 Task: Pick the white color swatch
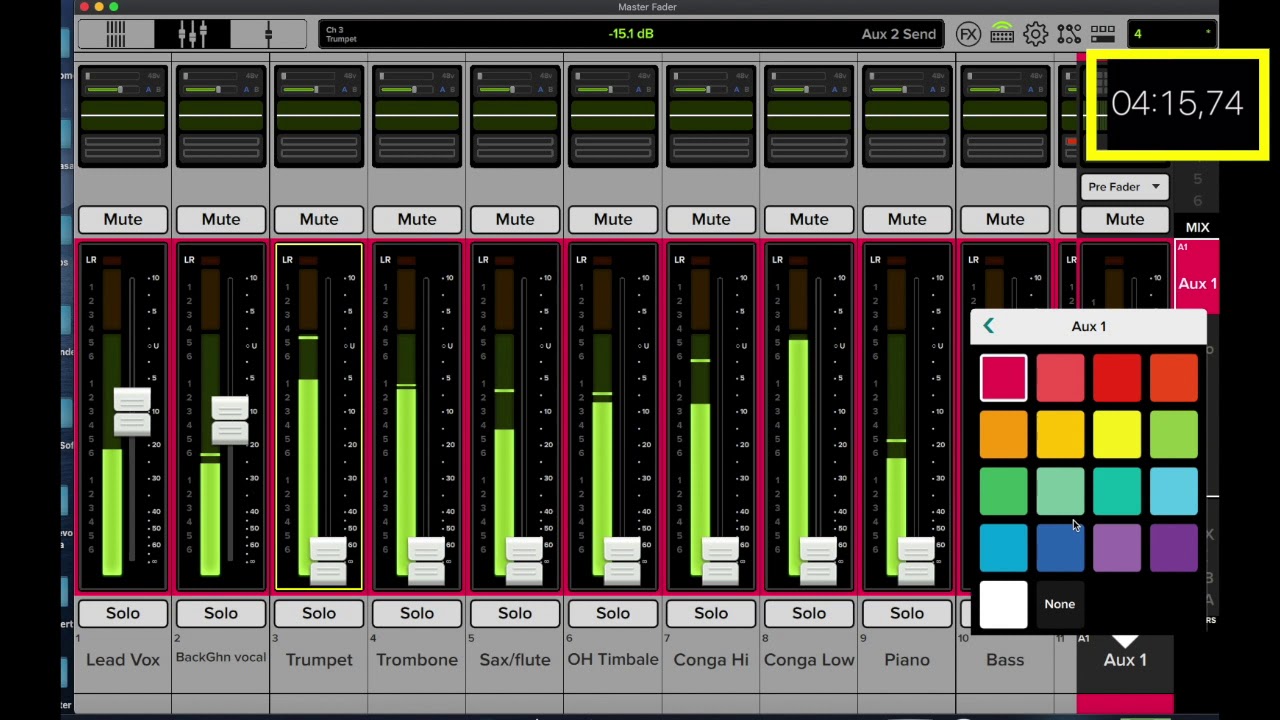pos(1003,605)
